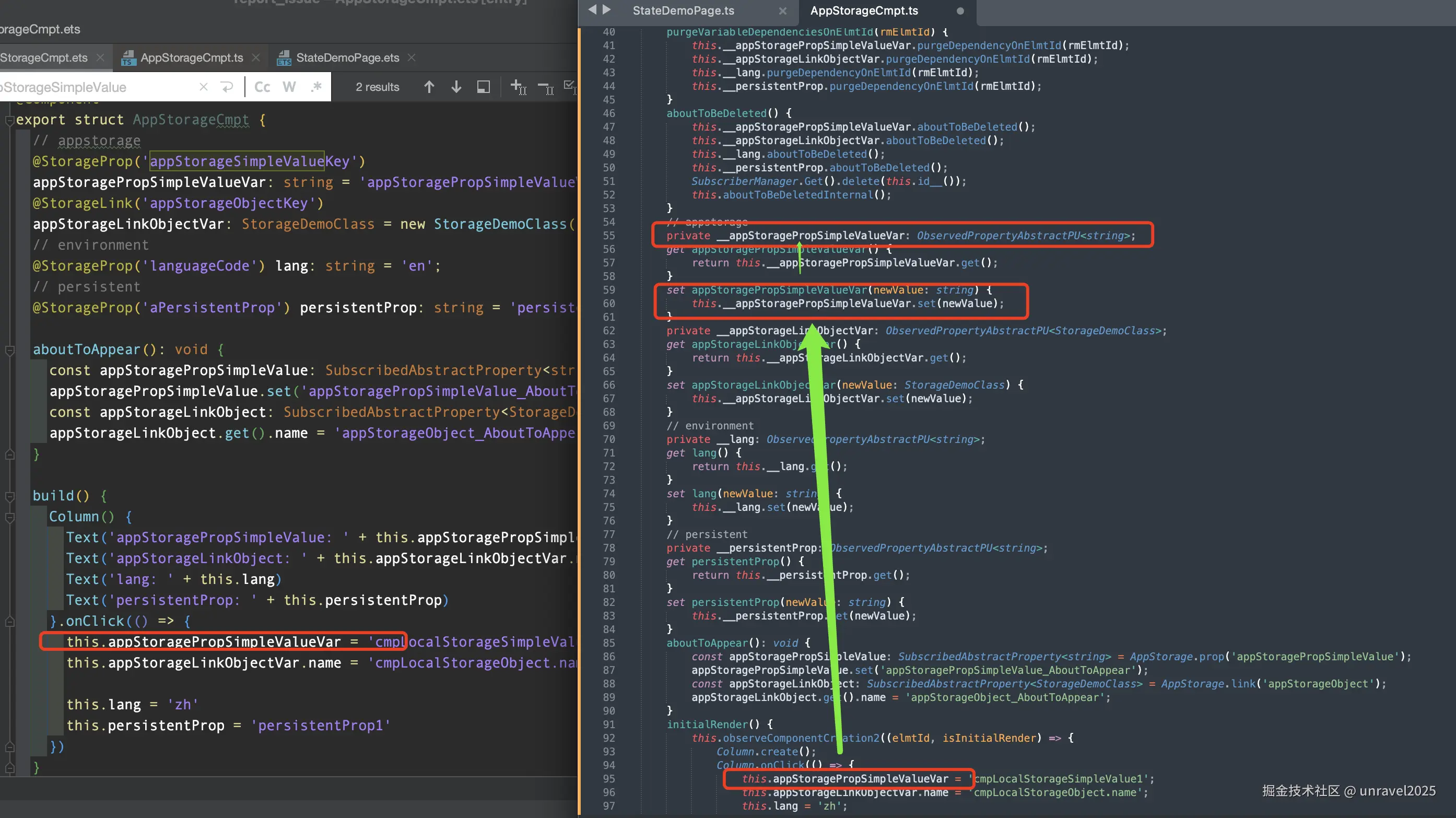This screenshot has height=818, width=1456.
Task: Collapse the build() method fold marker
Action: (x=9, y=497)
